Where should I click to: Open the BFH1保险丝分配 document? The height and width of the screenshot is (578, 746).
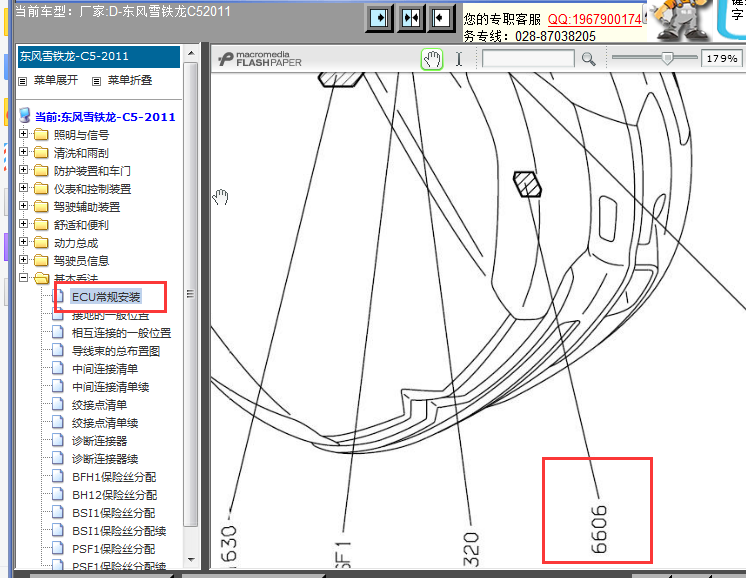click(114, 477)
